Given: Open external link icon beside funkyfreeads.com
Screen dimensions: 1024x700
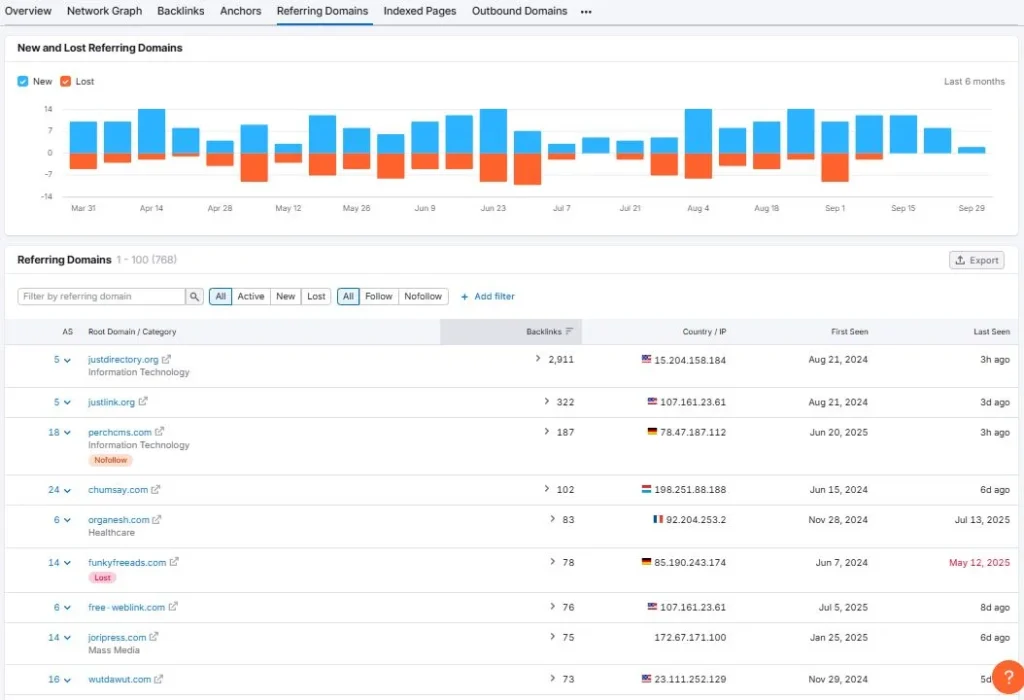Looking at the screenshot, I should [x=174, y=562].
